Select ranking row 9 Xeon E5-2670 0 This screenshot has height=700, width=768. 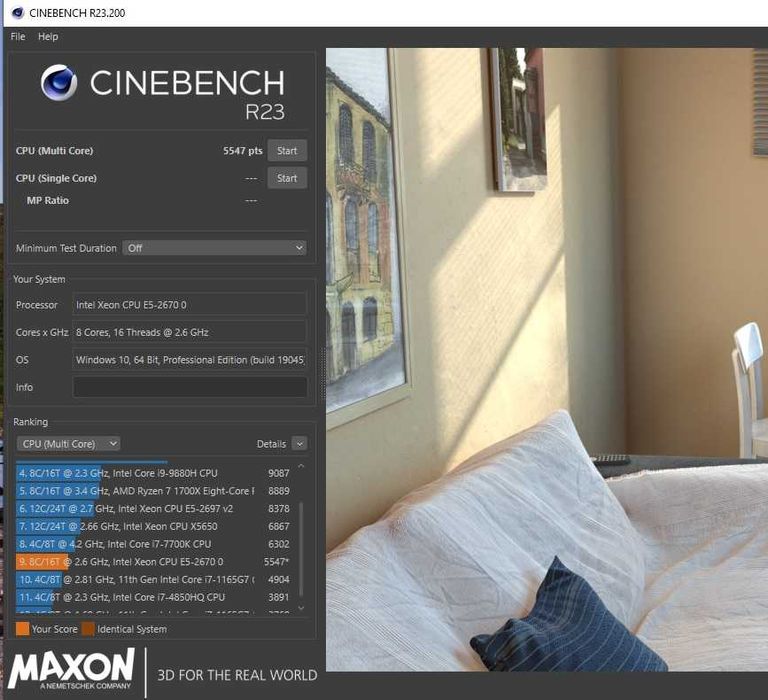[153, 561]
